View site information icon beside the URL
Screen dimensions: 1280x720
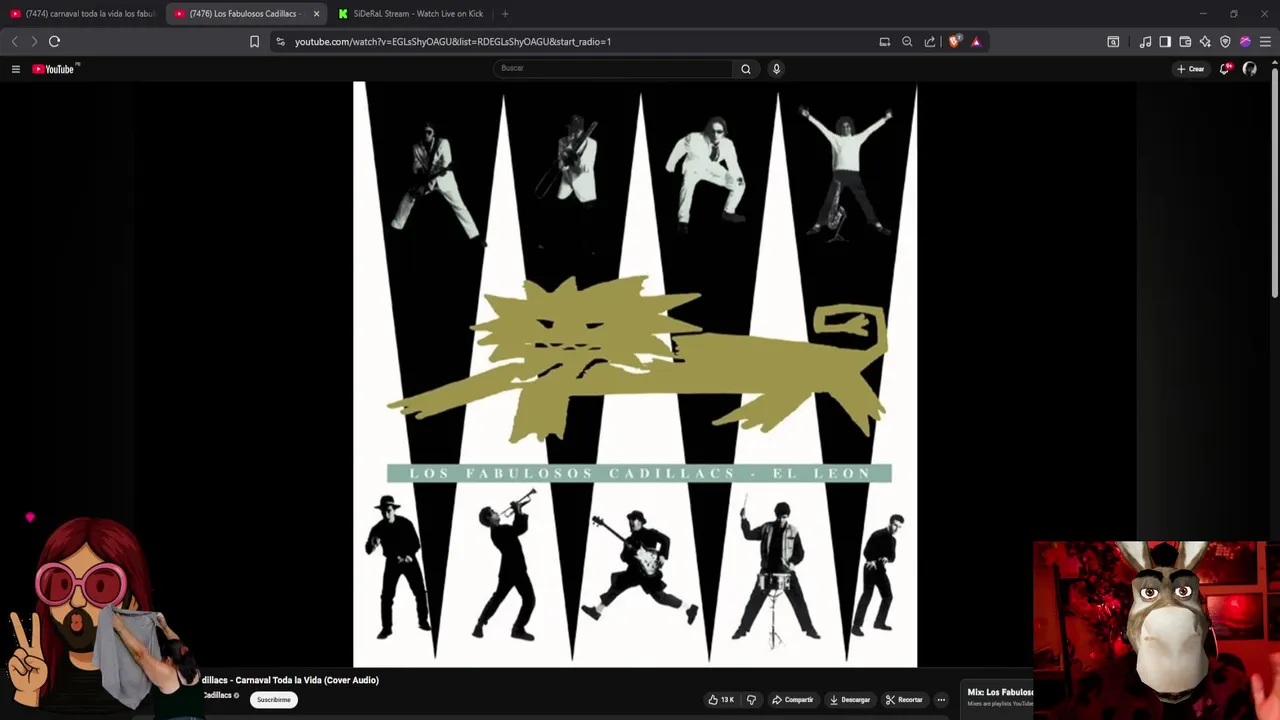[x=280, y=41]
